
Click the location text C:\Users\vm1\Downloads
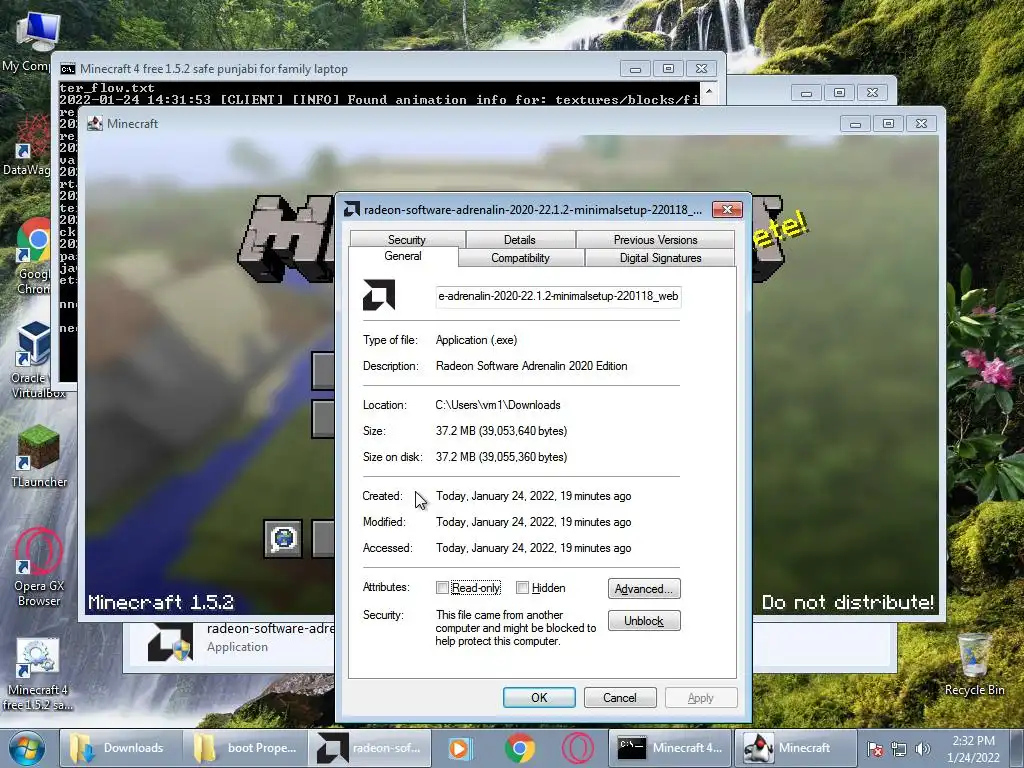click(498, 405)
